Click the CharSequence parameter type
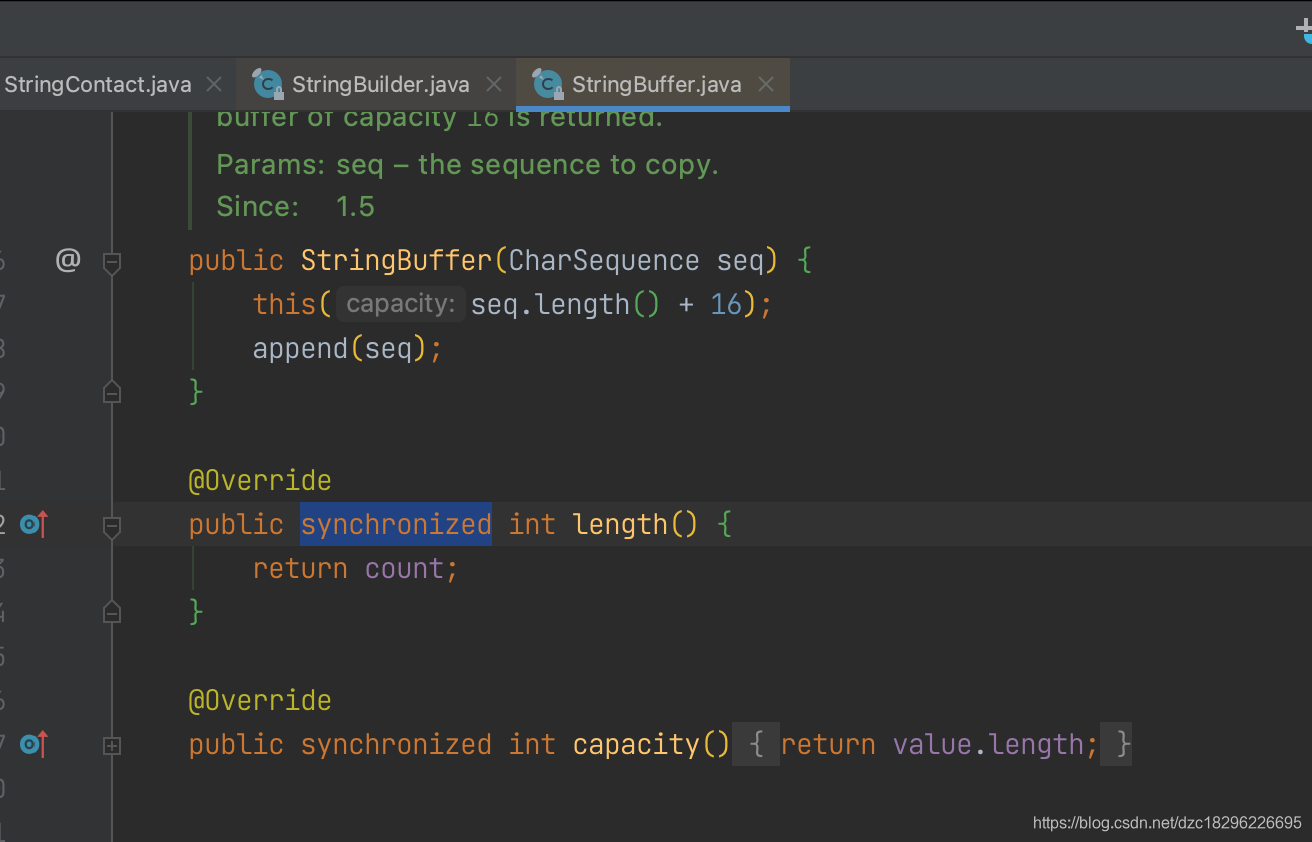This screenshot has width=1312, height=842. click(604, 261)
